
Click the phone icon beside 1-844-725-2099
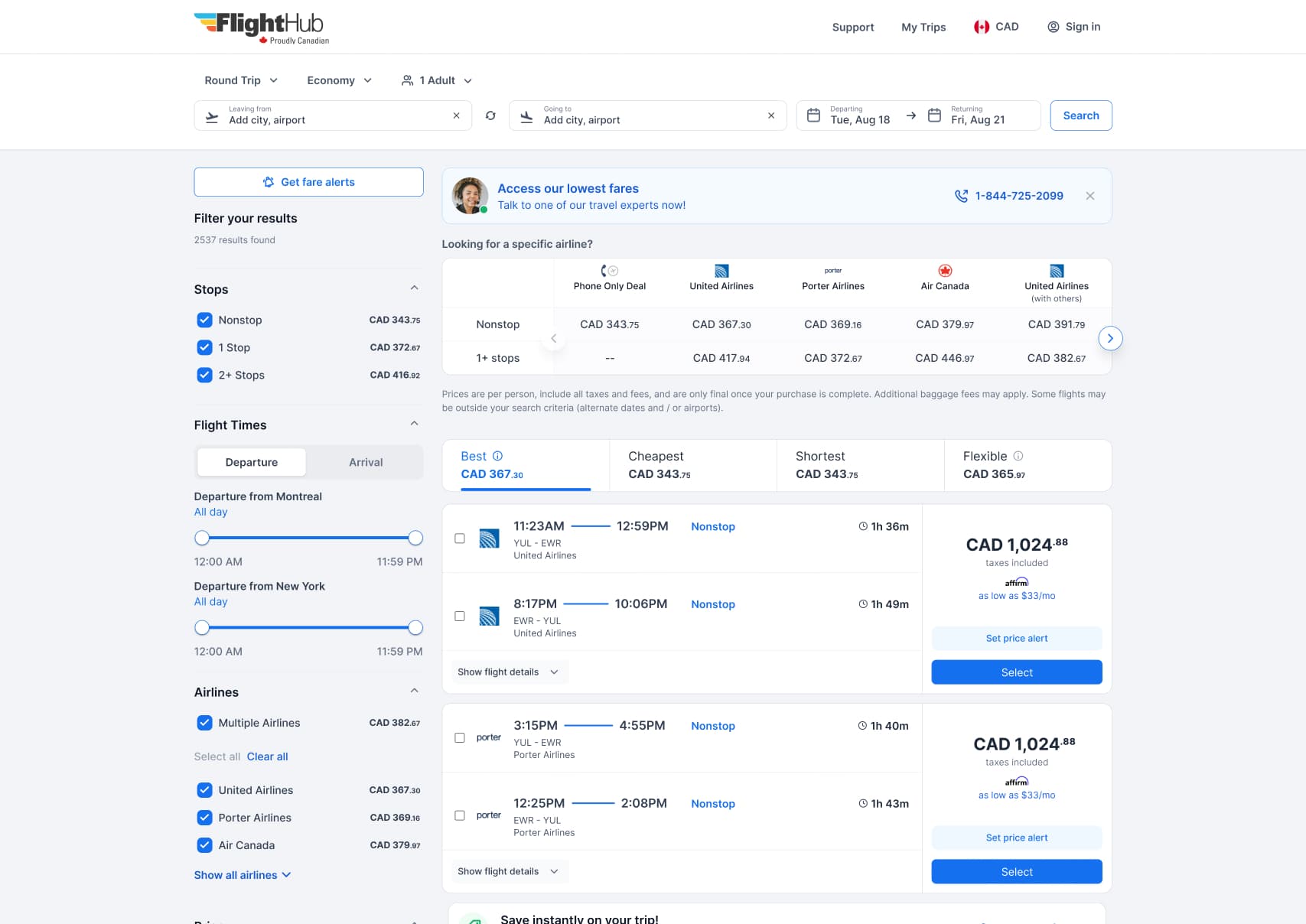961,196
